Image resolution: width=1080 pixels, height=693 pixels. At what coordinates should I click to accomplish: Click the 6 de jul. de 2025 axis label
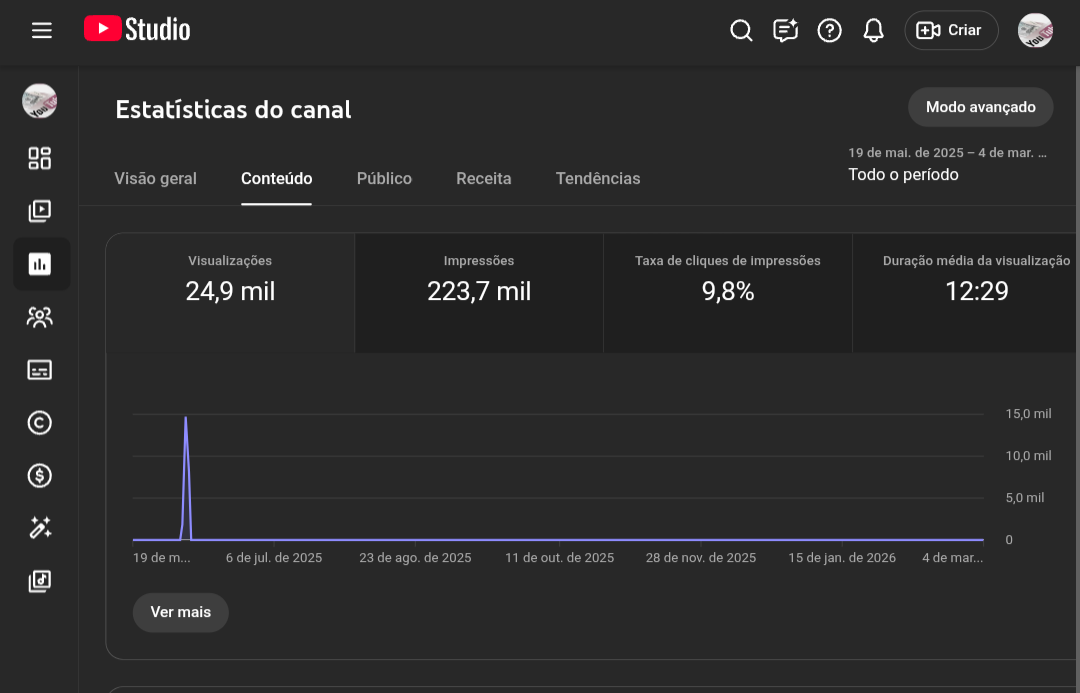click(x=273, y=558)
